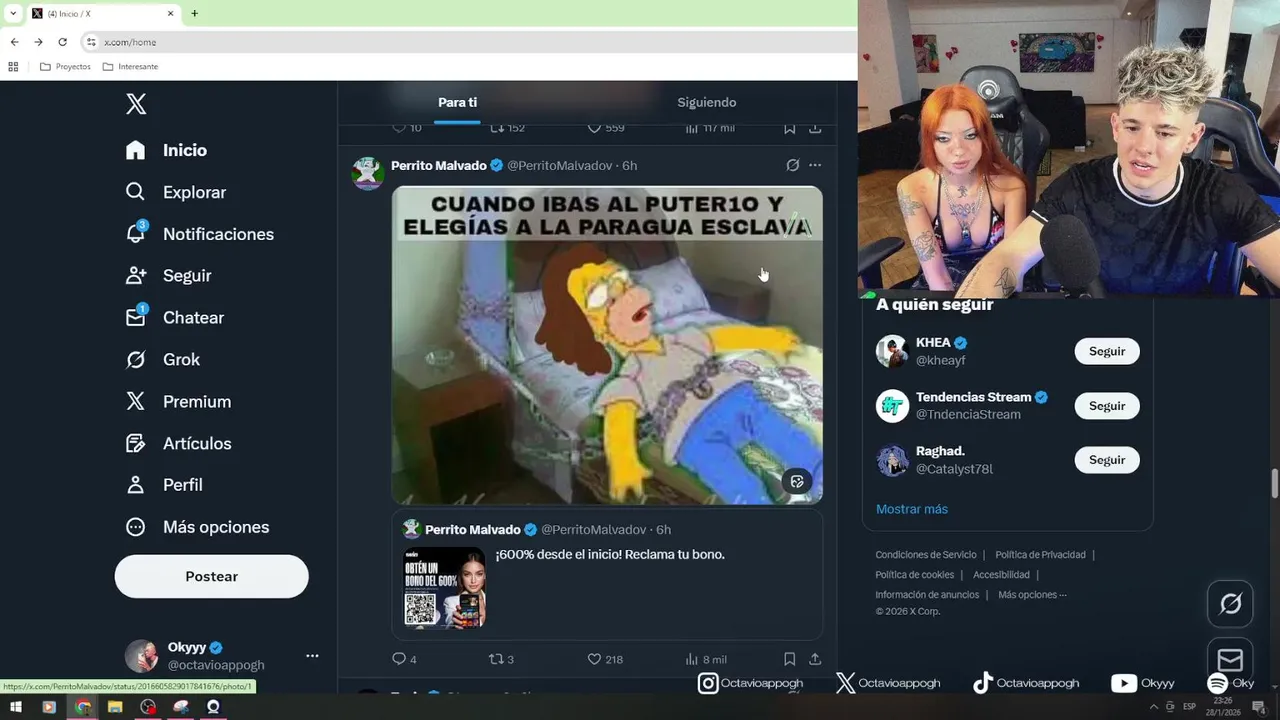Viewport: 1280px width, 720px height.
Task: Open browser apps grid shortcut
Action: point(13,67)
